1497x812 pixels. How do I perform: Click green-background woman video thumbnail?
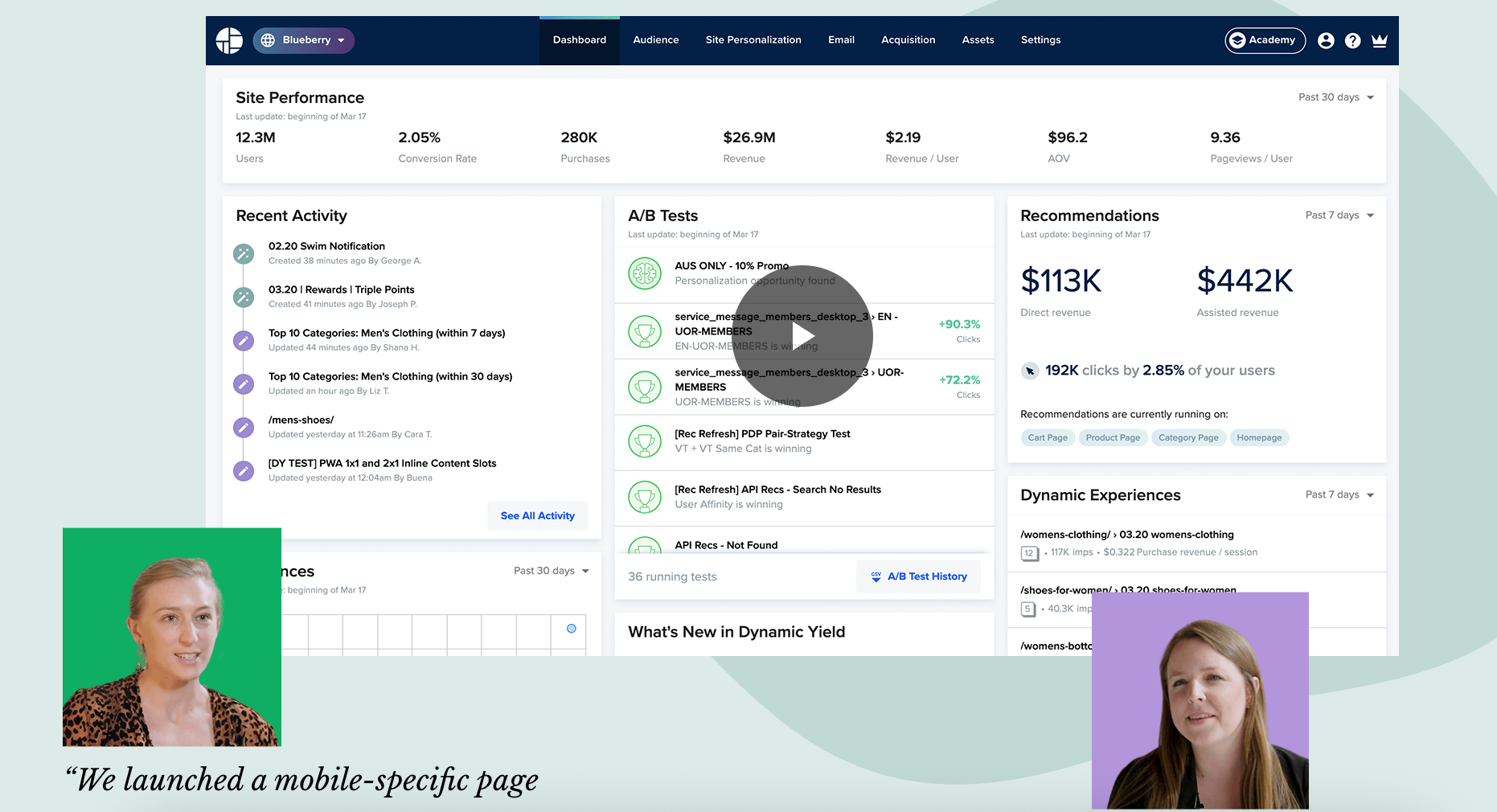pos(172,637)
